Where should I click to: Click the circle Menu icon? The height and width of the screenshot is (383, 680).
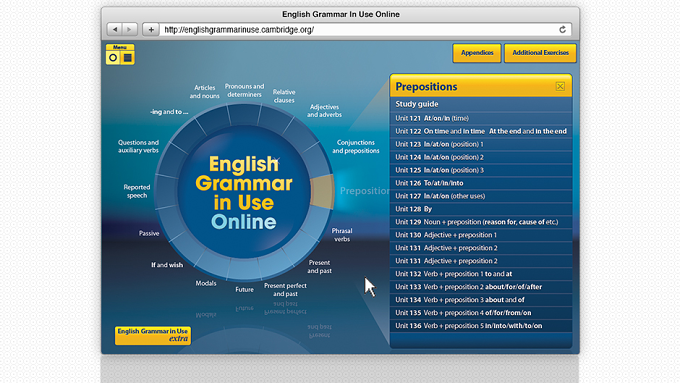(x=113, y=58)
